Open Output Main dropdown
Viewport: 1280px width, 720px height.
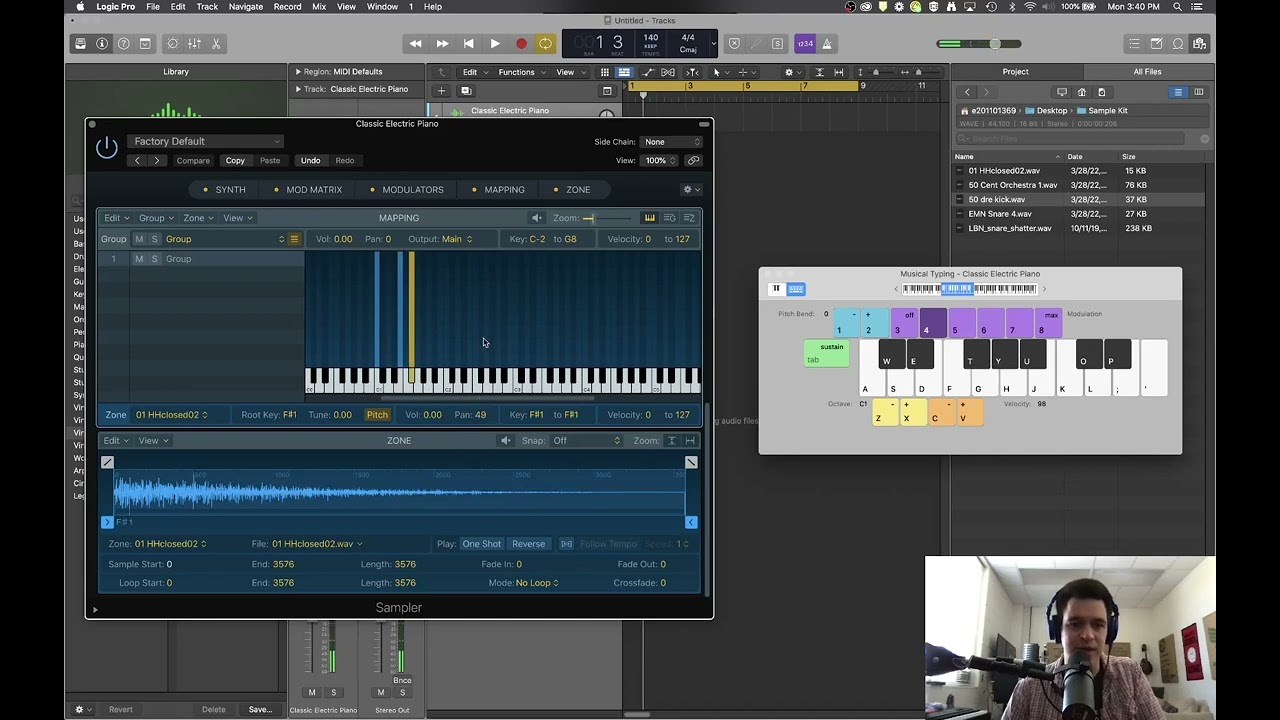(456, 239)
